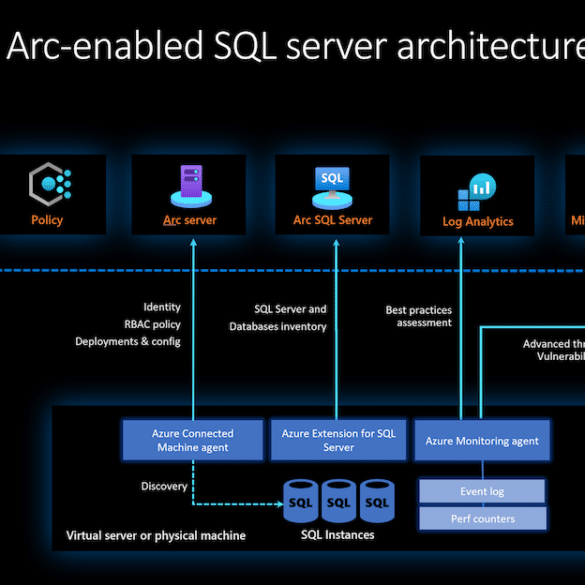Viewport: 585px width, 585px height.
Task: Click the SQL Instances caption
Action: point(338,535)
